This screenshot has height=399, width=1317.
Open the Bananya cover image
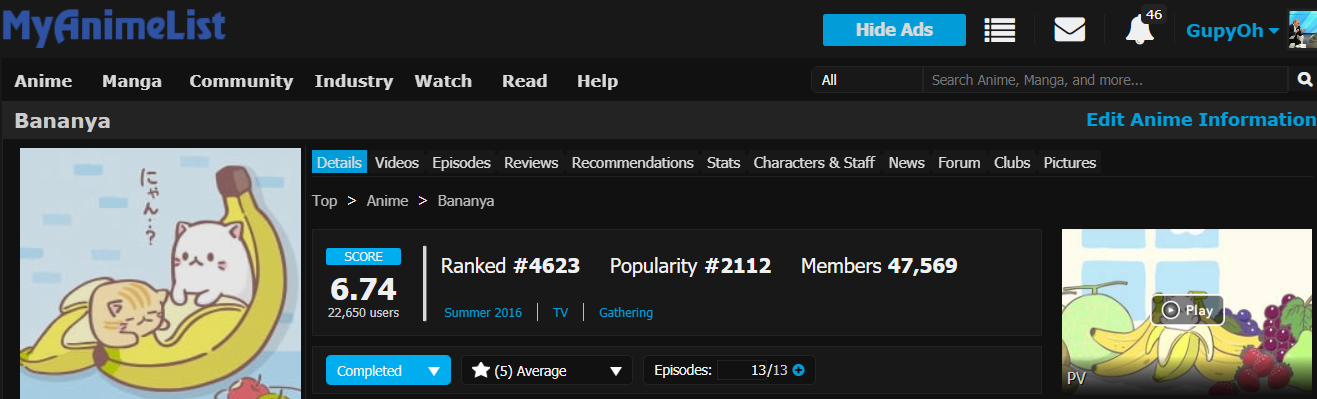pos(161,273)
